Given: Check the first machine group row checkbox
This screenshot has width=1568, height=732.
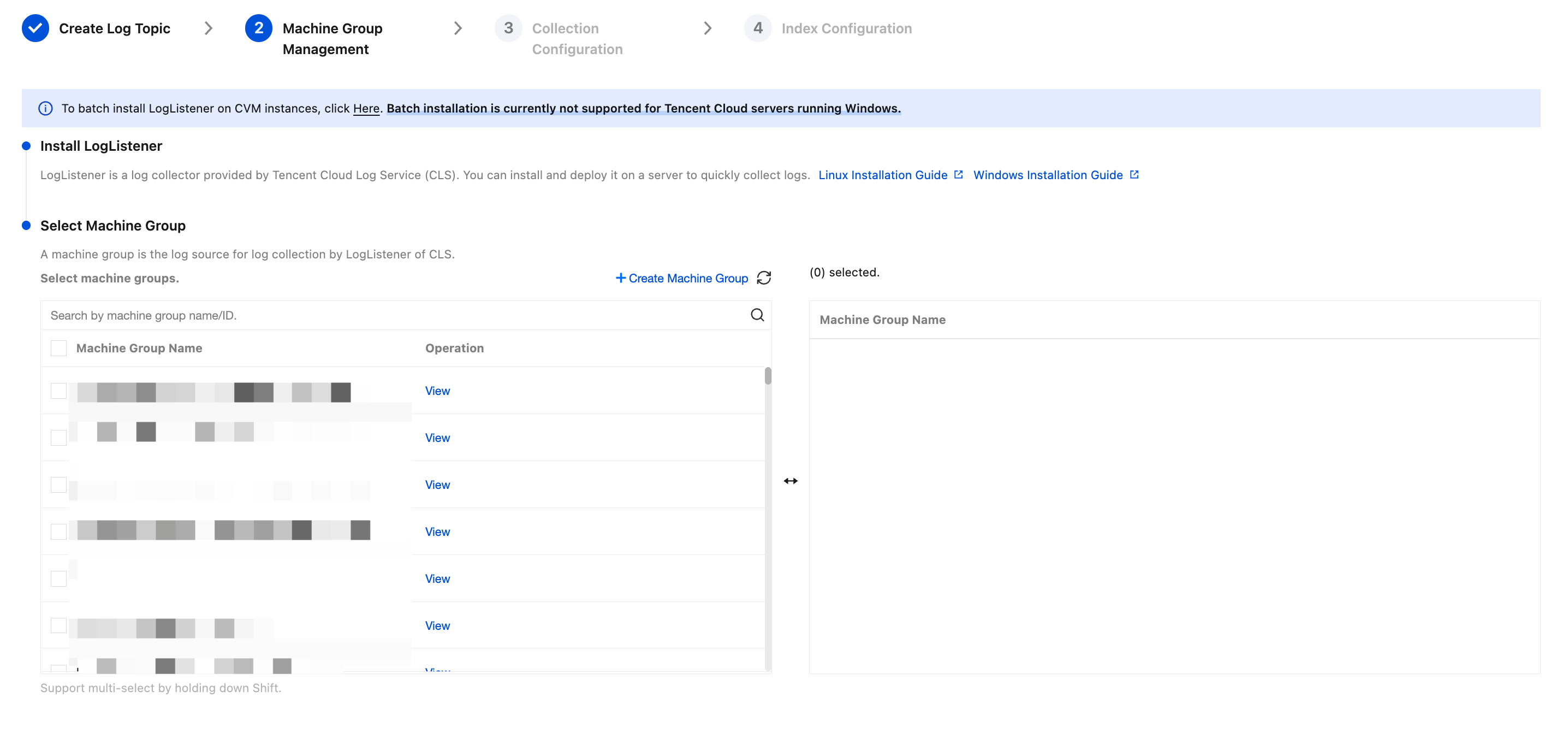Looking at the screenshot, I should [58, 391].
